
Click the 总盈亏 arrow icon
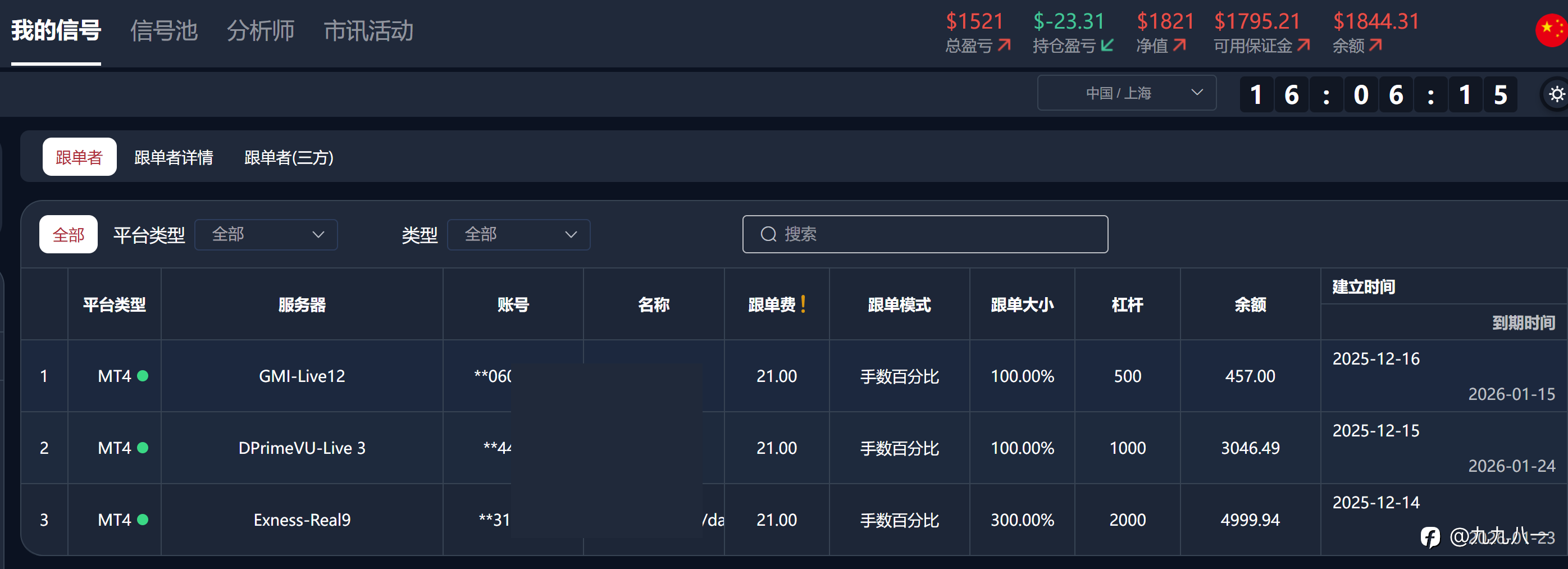click(1004, 45)
